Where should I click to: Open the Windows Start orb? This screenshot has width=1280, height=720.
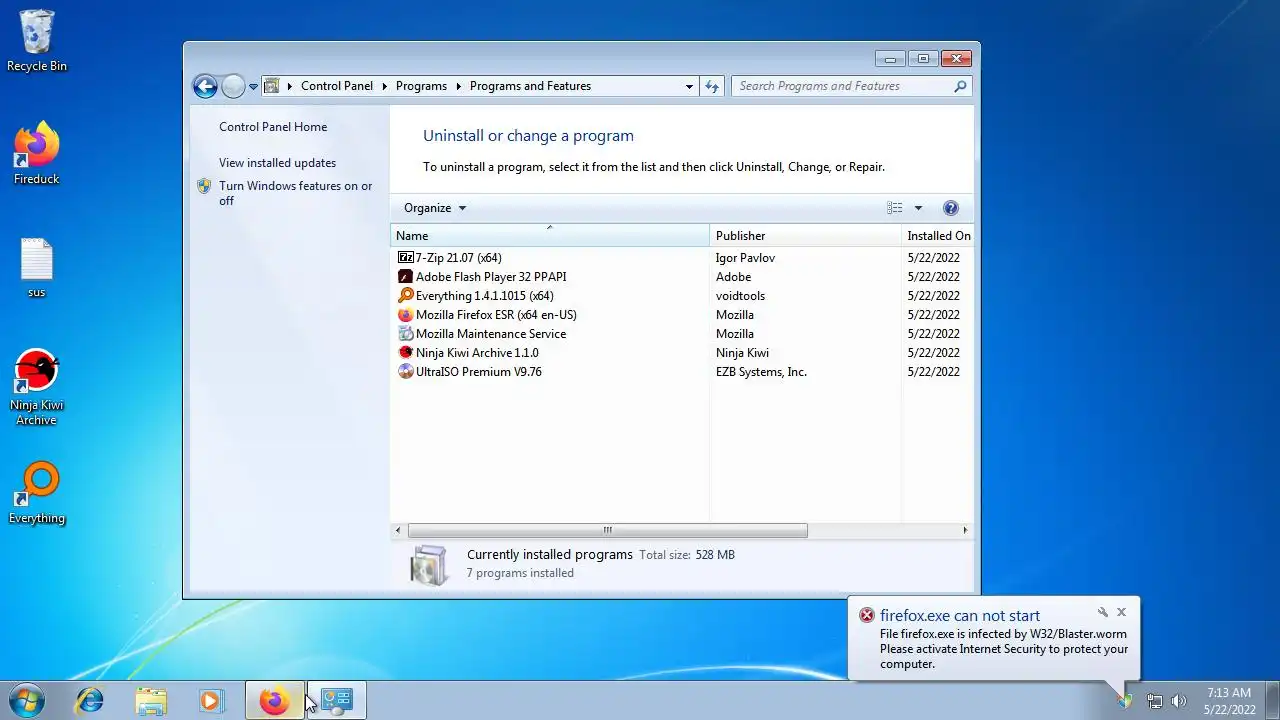point(27,701)
